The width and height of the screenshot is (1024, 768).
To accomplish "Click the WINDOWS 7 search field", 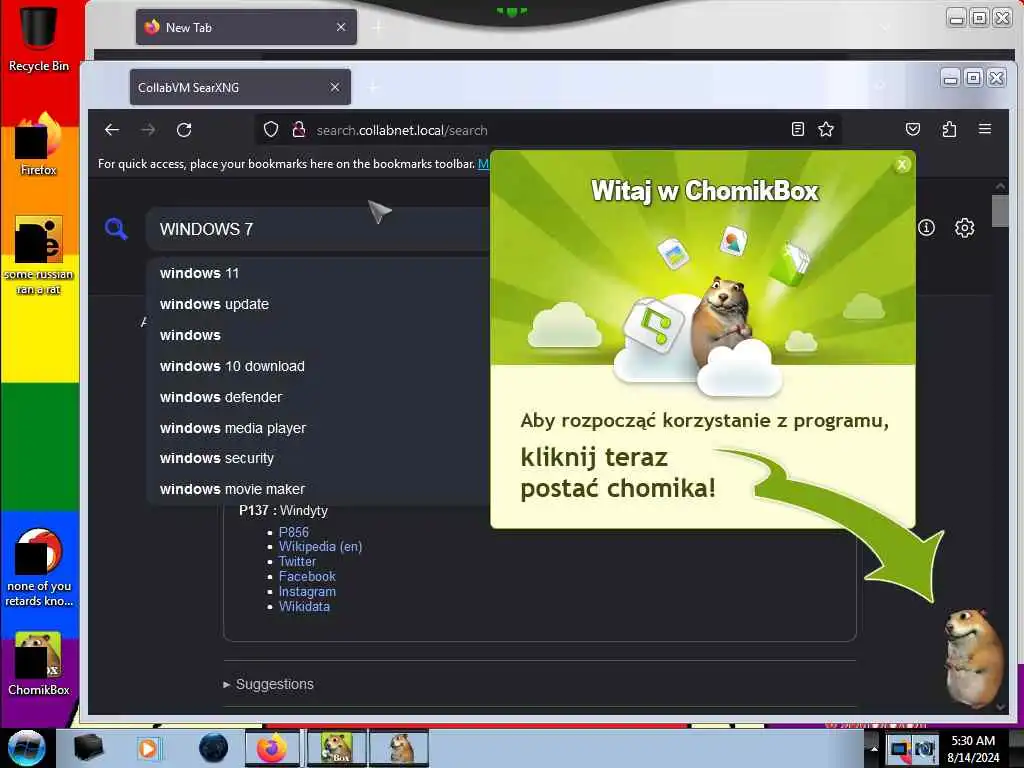I will [x=320, y=229].
